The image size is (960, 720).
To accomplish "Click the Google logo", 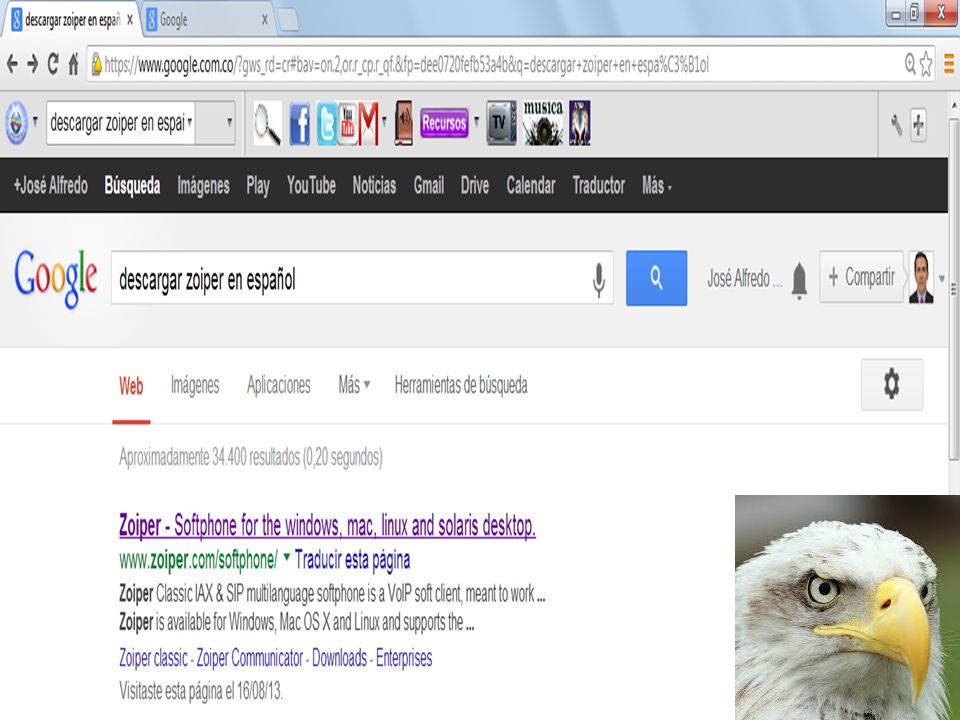I will point(56,279).
